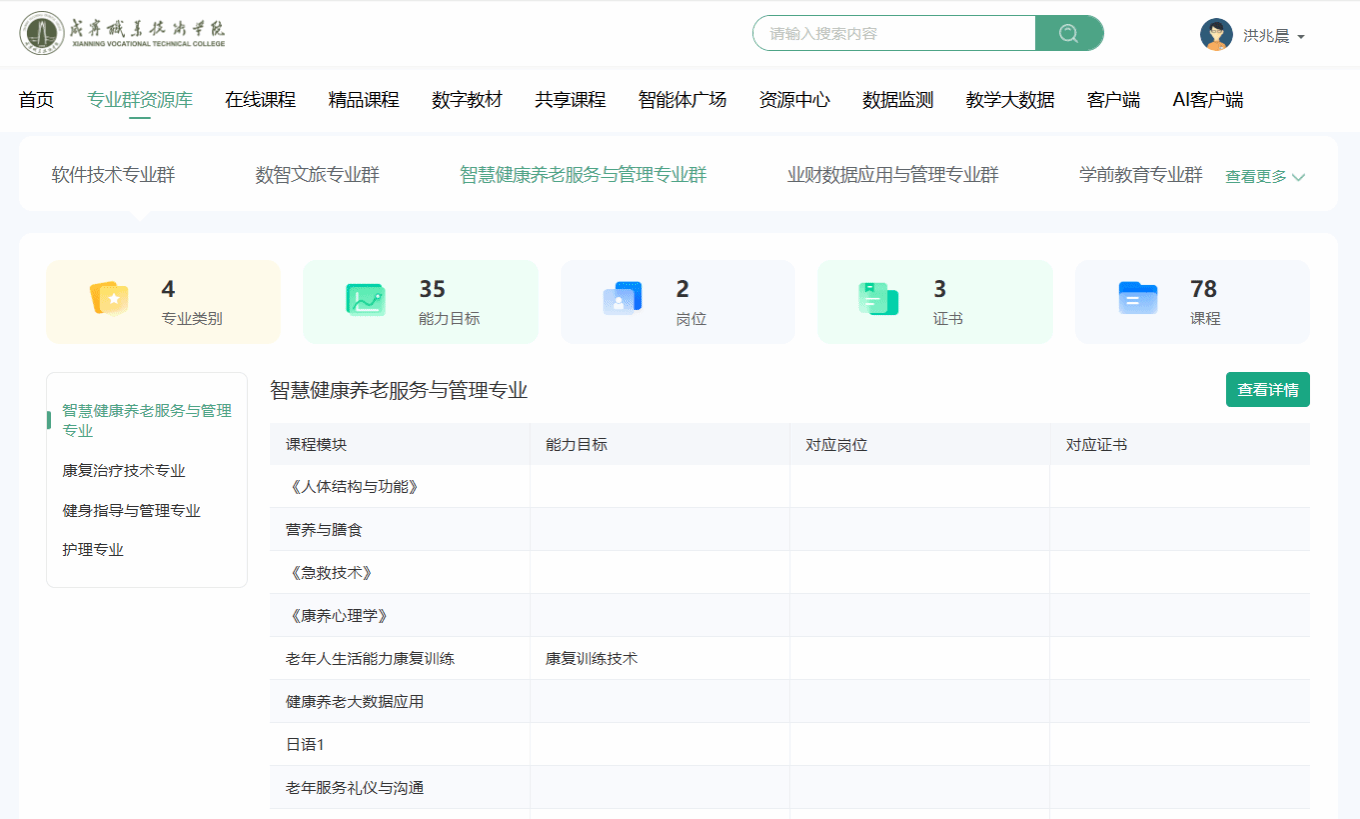Click the college logo in header
This screenshot has width=1360, height=819.
coord(123,33)
